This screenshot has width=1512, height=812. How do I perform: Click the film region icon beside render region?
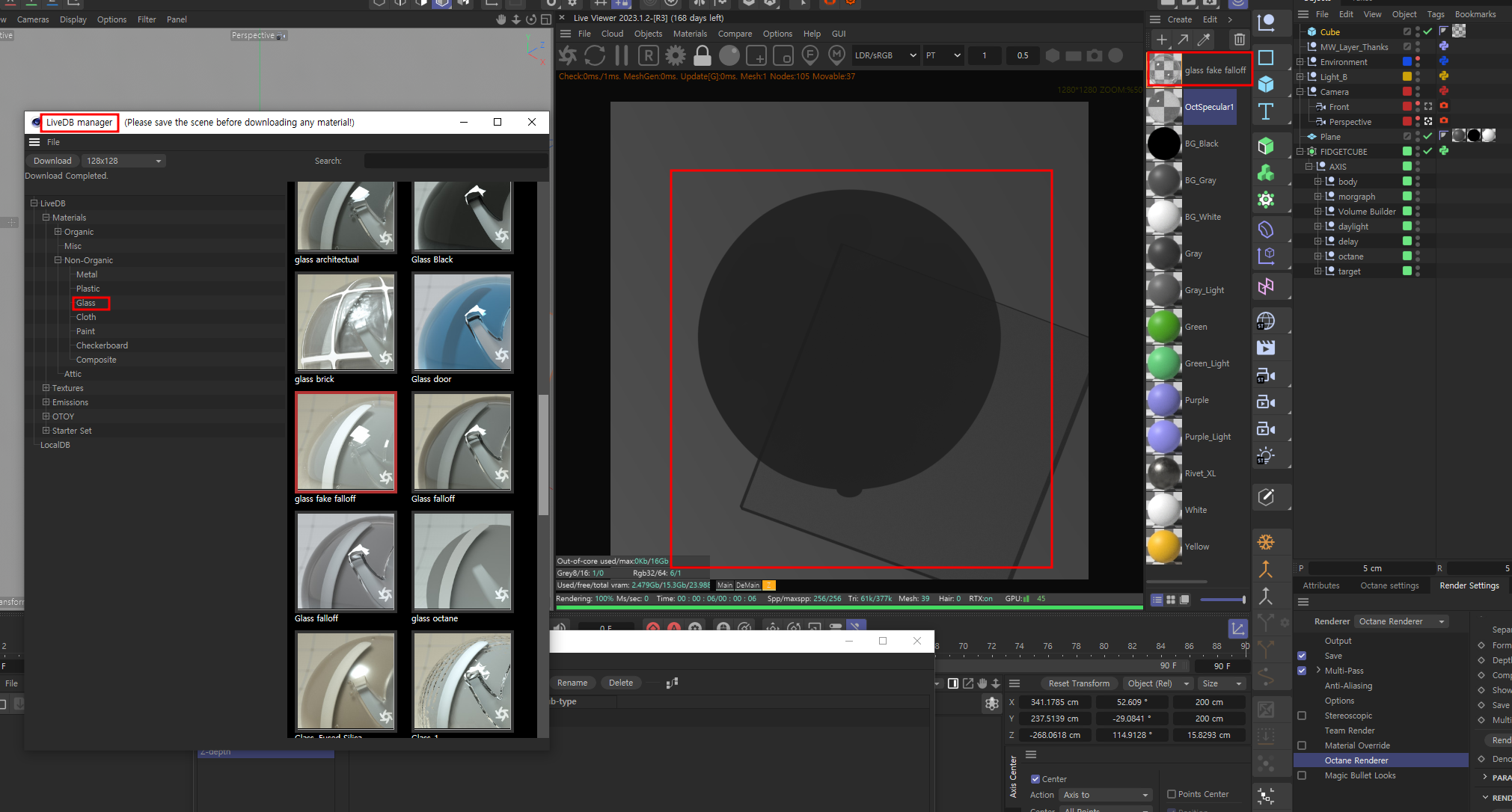coord(783,55)
